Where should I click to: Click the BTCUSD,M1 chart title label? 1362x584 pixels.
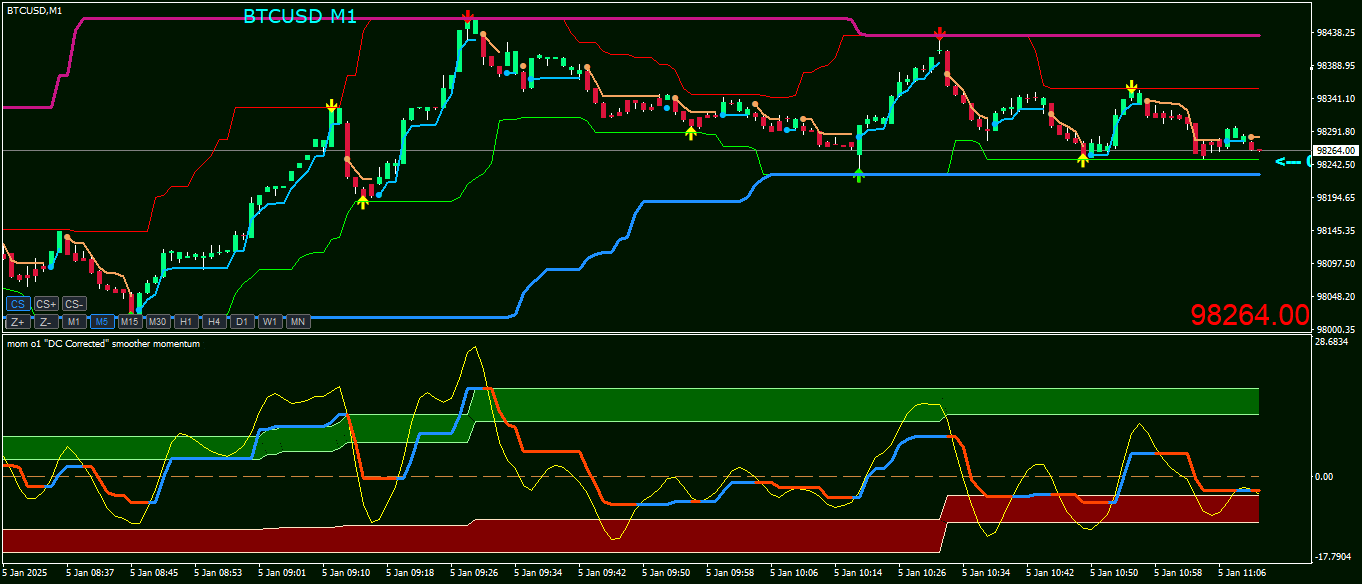[34, 10]
